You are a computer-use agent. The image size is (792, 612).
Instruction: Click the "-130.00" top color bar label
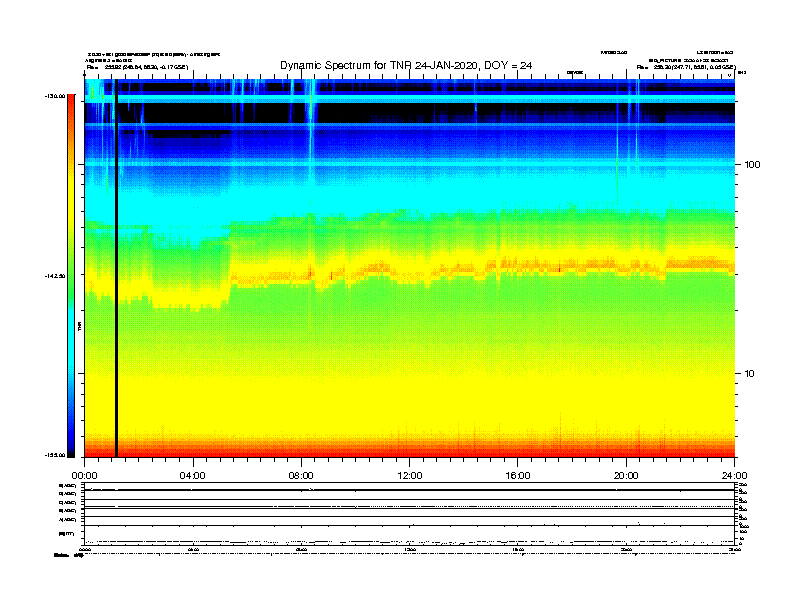(55, 95)
